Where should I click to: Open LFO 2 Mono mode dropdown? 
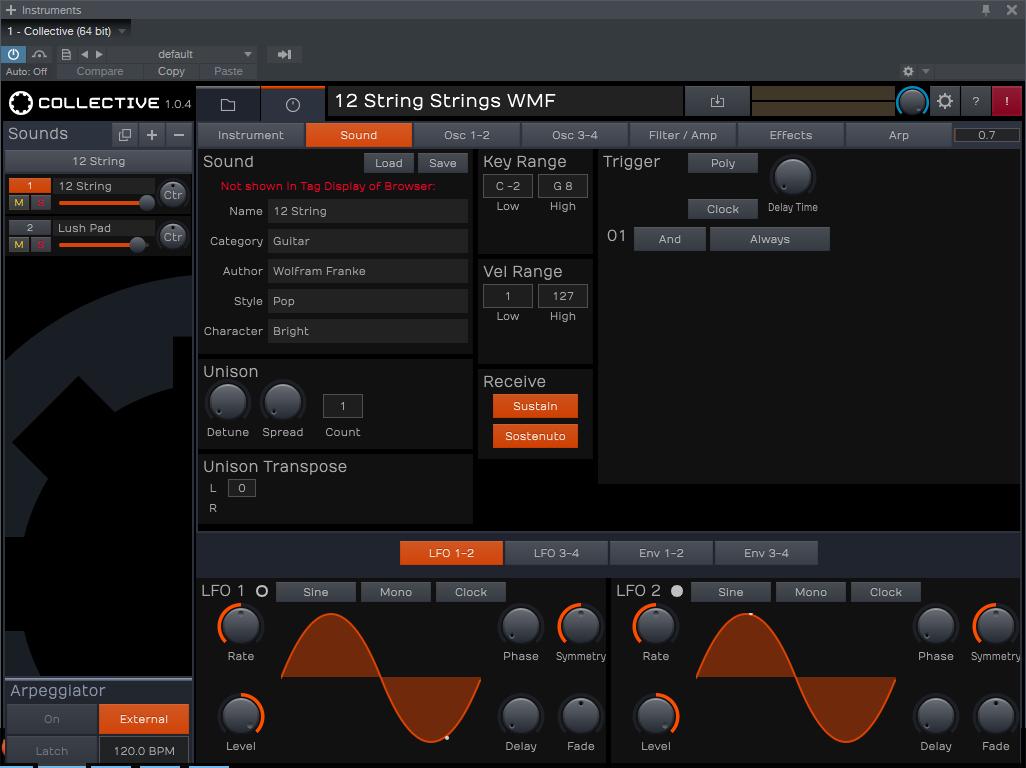[811, 591]
